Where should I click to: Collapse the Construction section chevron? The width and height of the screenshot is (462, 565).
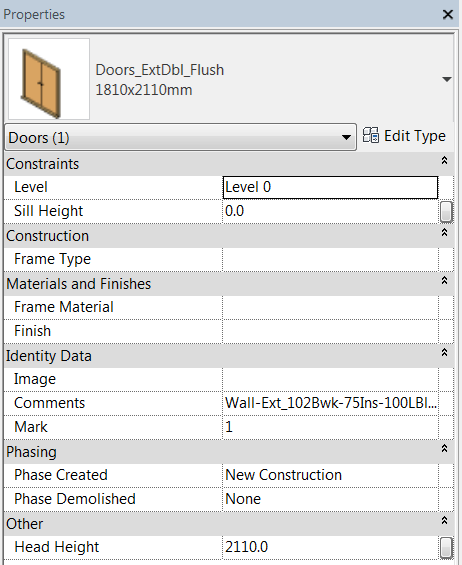(444, 233)
